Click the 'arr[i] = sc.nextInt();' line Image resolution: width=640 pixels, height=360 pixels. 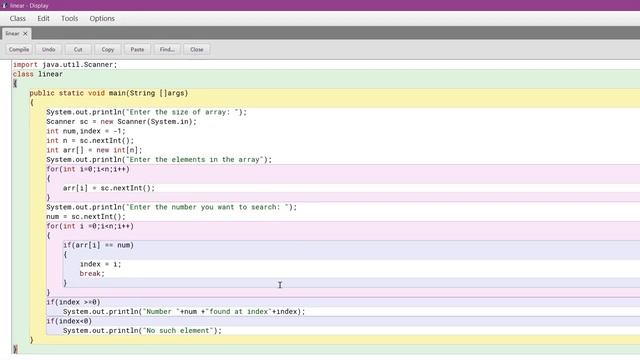click(x=109, y=188)
